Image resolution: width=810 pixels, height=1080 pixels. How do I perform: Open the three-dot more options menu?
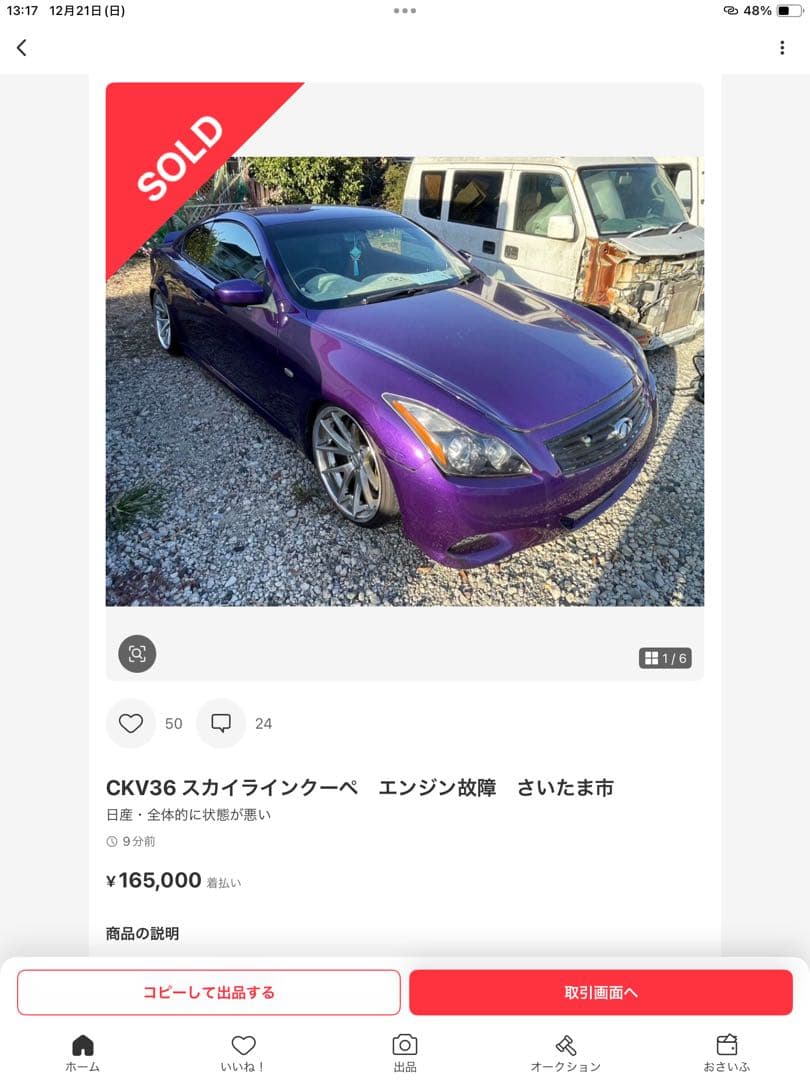point(782,48)
